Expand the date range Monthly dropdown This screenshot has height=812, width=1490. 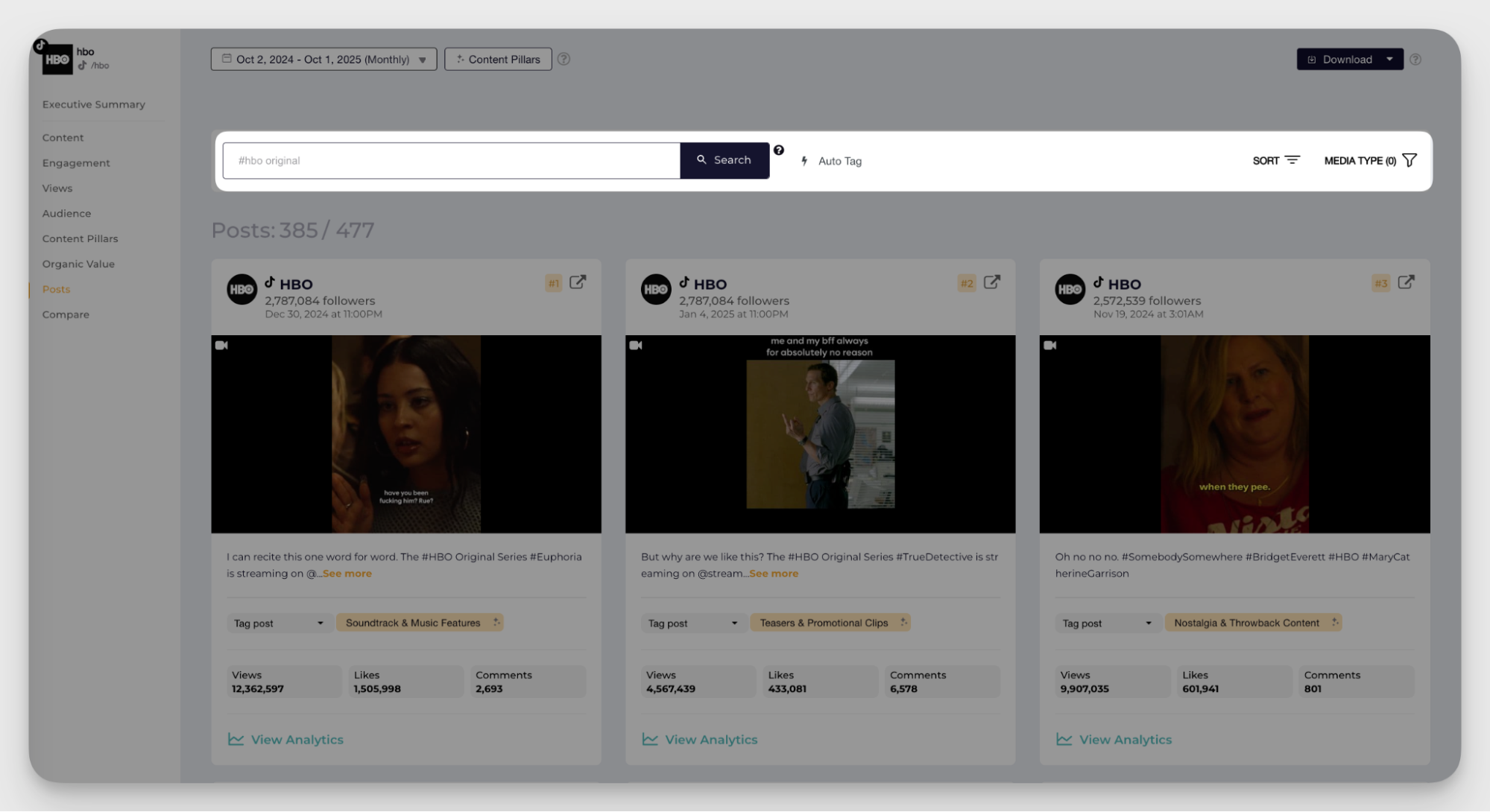coord(422,60)
